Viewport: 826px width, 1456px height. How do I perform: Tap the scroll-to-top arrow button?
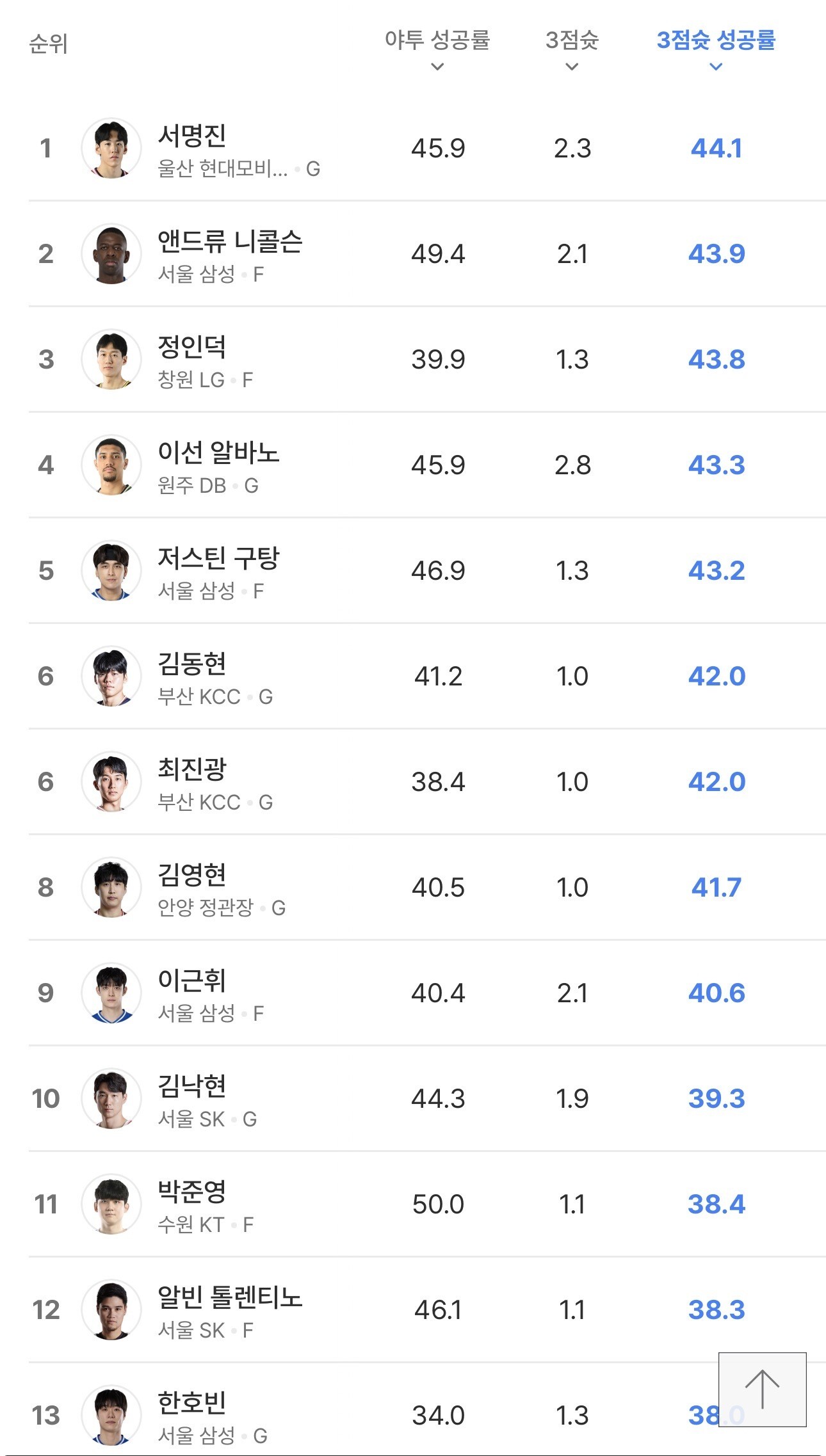pos(762,1389)
